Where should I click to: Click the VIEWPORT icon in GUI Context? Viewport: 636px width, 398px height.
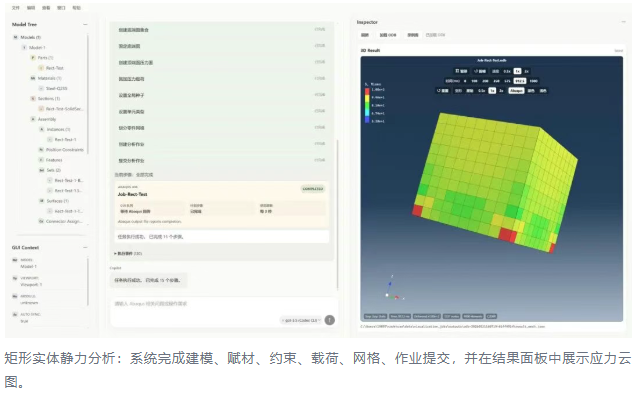(x=15, y=278)
